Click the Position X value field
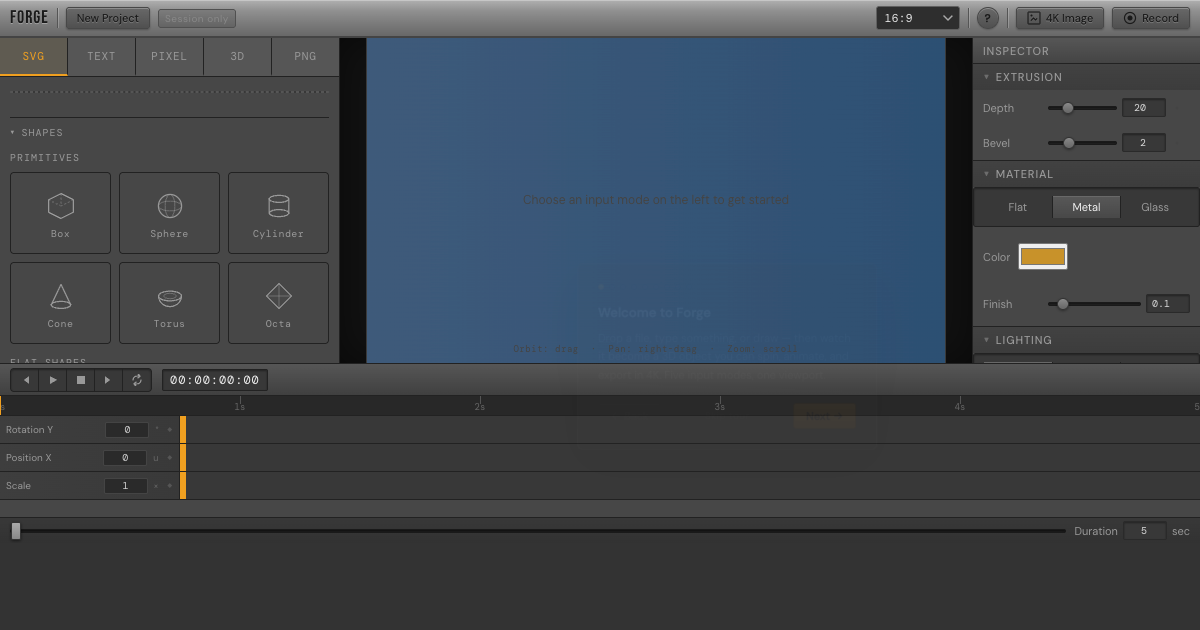This screenshot has width=1200, height=630. click(125, 458)
